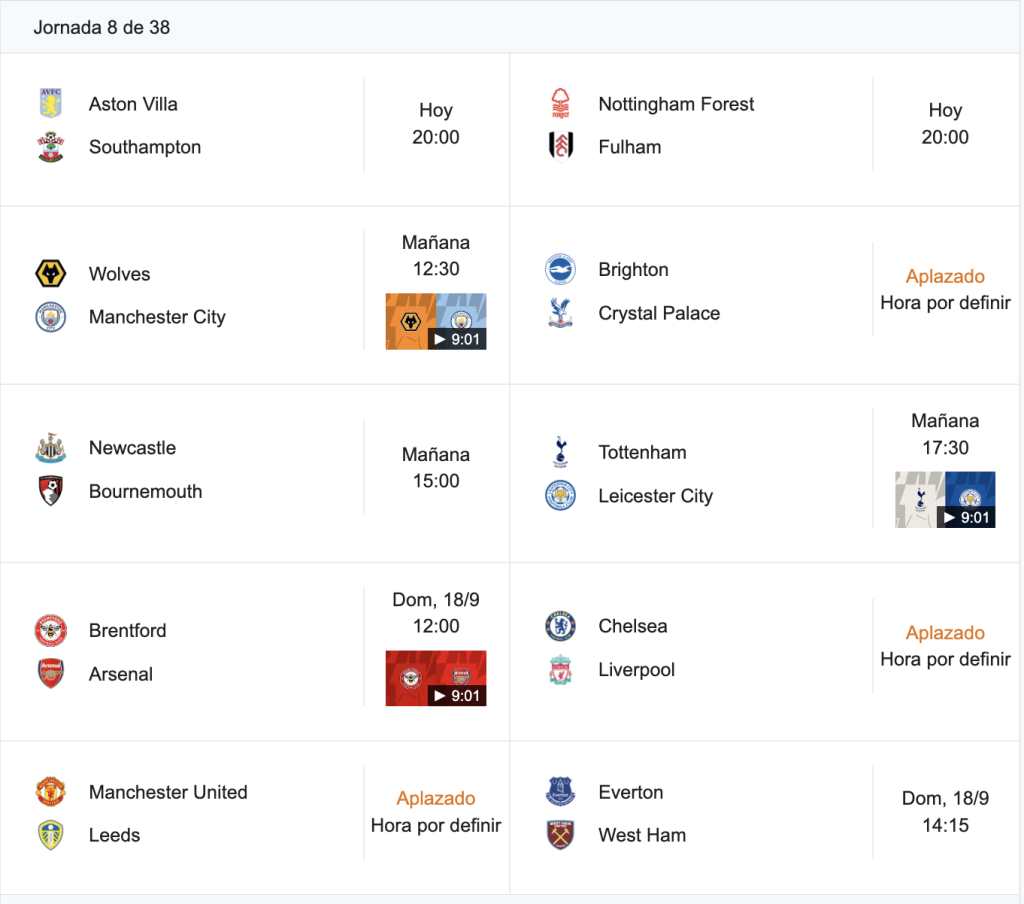Play the Wolves vs Manchester City preview video
This screenshot has height=904, width=1024.
coord(436,321)
